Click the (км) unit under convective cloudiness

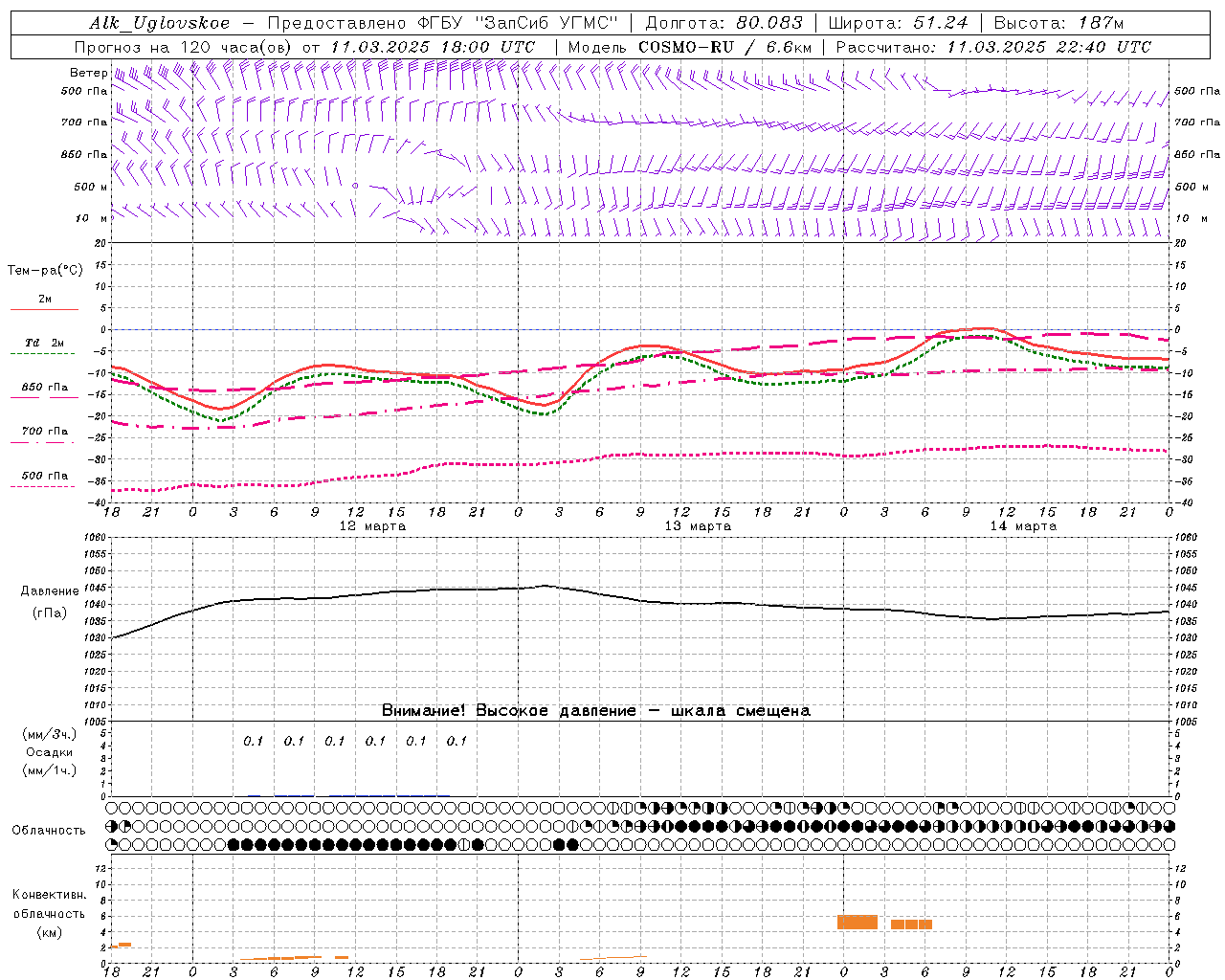pyautogui.click(x=50, y=933)
